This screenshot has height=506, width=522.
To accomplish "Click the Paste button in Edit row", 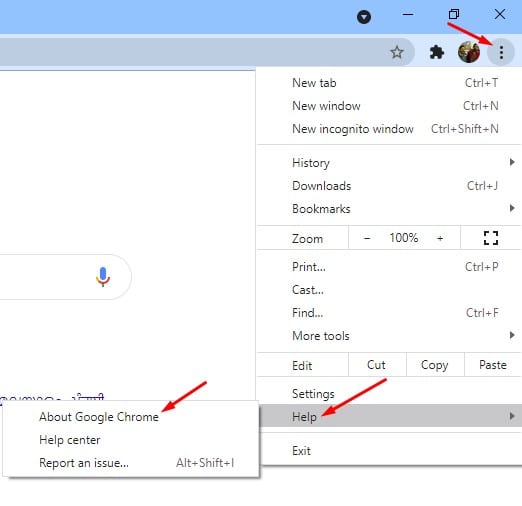I will (493, 365).
